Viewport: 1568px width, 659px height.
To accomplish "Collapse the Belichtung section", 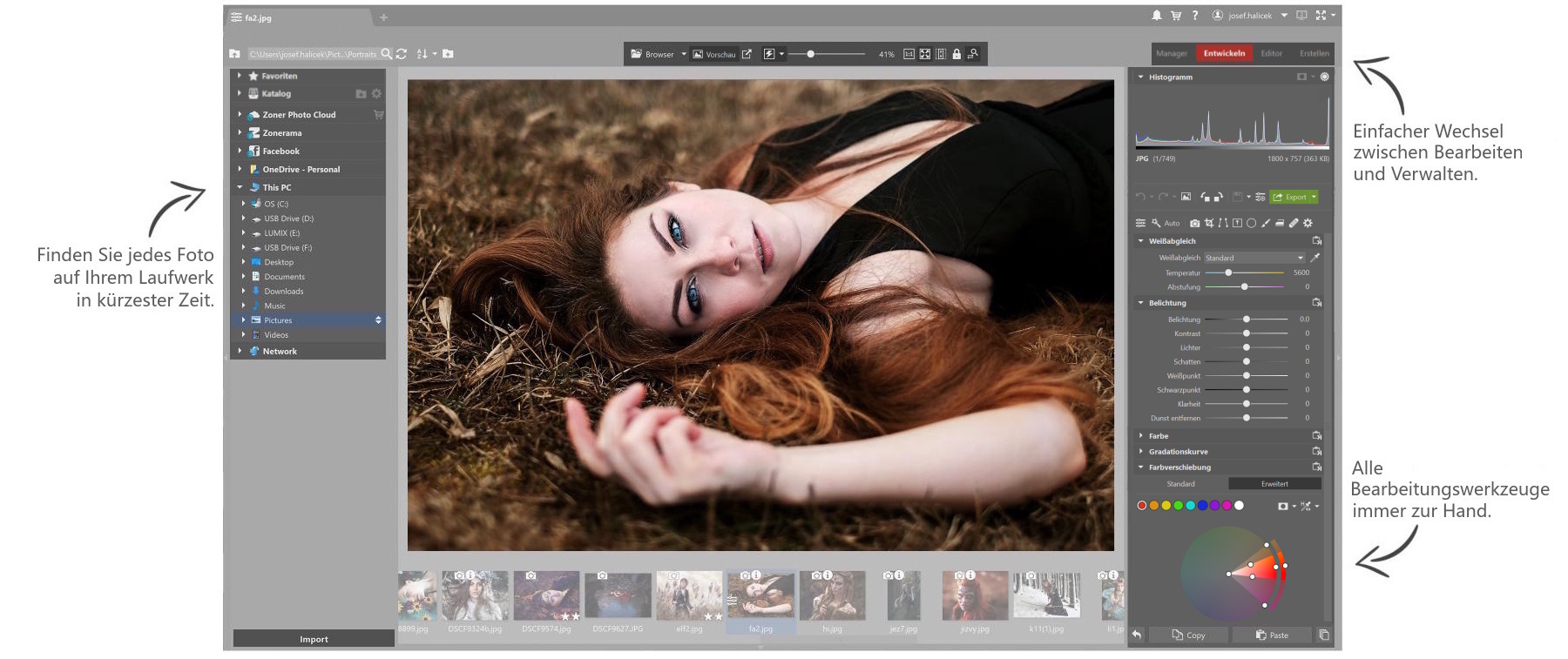I will (1140, 303).
